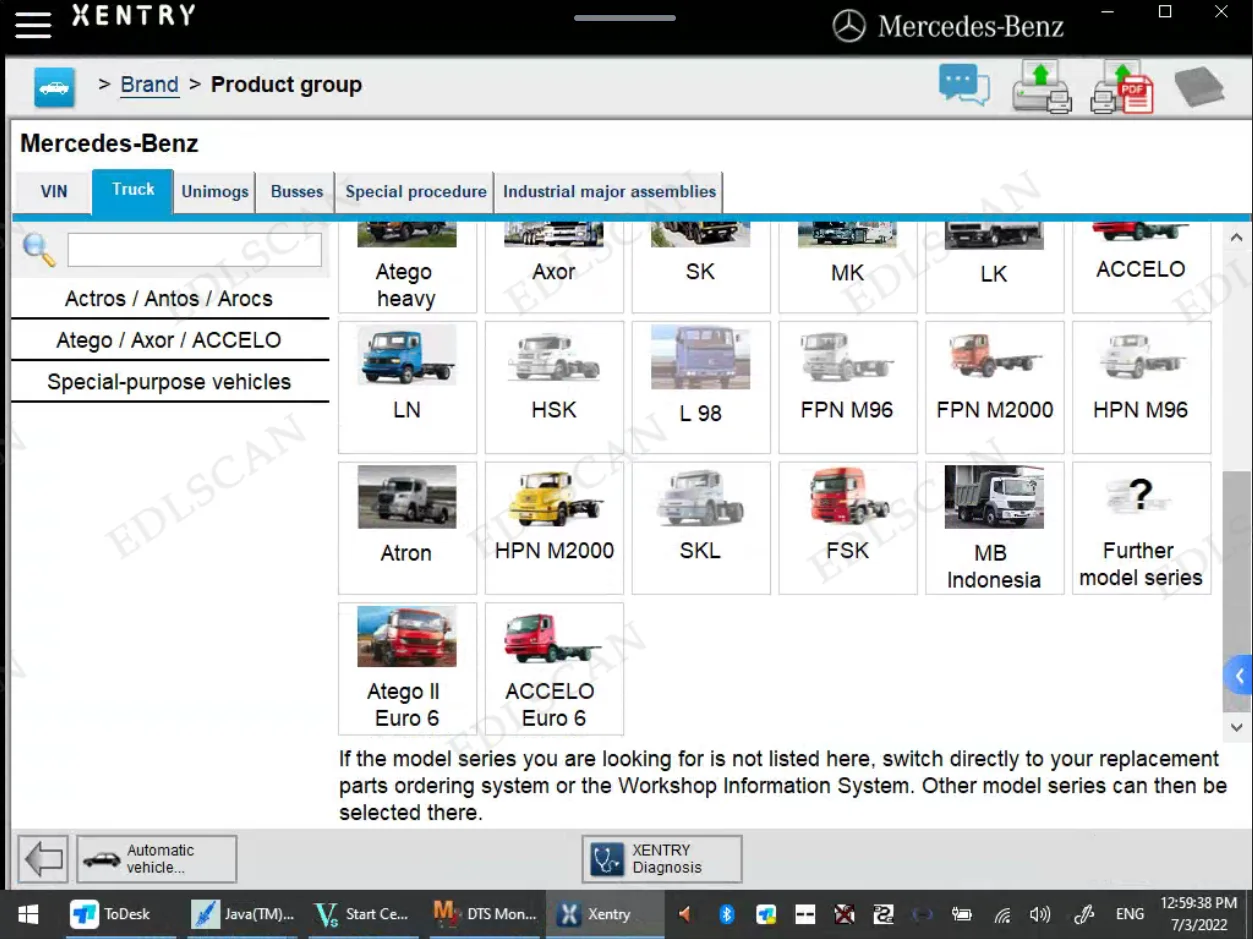1253x939 pixels.
Task: Open Java(TM) app in taskbar
Action: [x=244, y=914]
